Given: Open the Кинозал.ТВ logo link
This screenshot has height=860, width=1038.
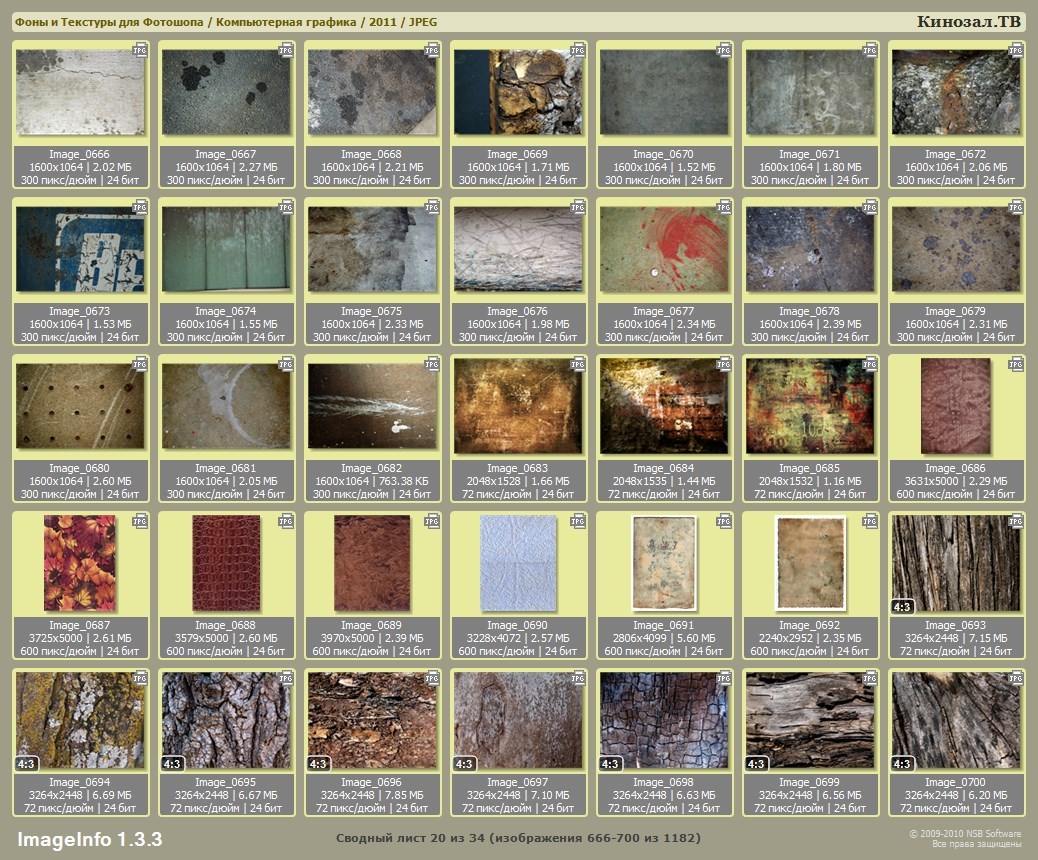Looking at the screenshot, I should (x=968, y=22).
